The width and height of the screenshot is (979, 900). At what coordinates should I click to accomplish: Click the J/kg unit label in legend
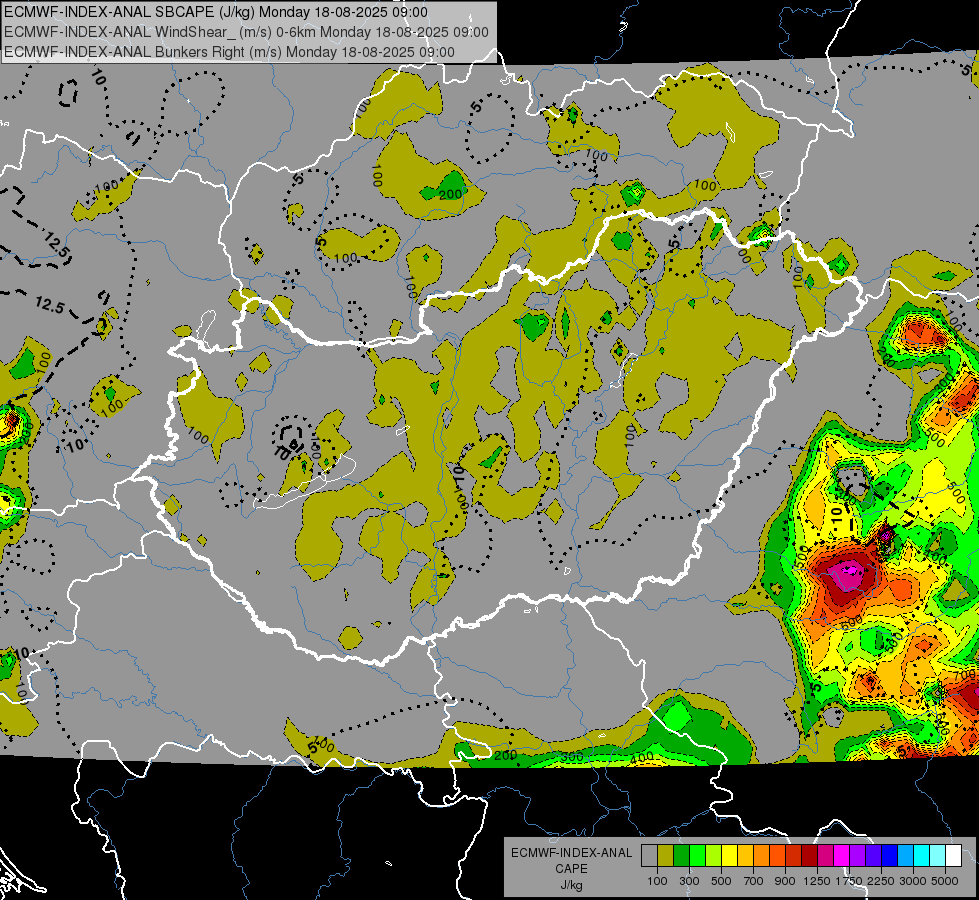[572, 886]
